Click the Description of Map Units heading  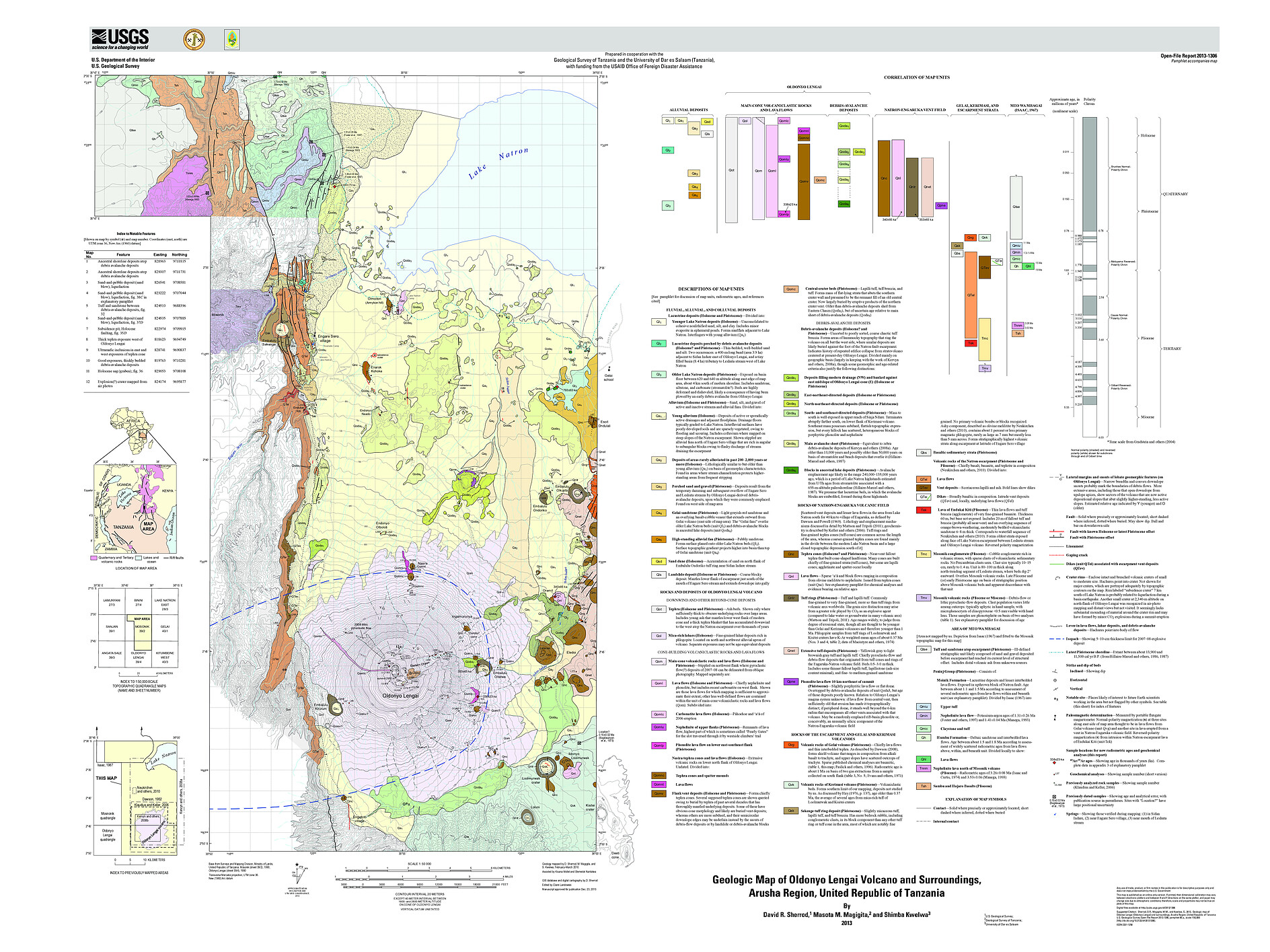pyautogui.click(x=710, y=289)
